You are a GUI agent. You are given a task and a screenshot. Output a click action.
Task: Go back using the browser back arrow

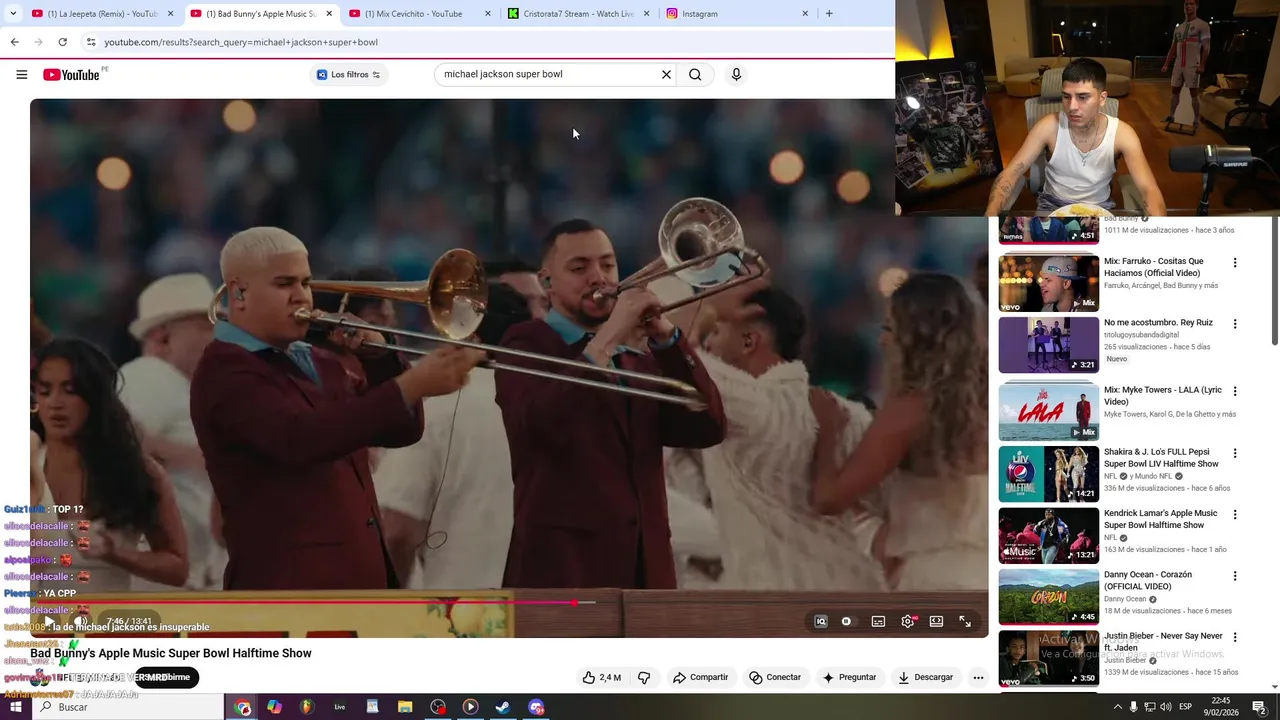coord(14,42)
